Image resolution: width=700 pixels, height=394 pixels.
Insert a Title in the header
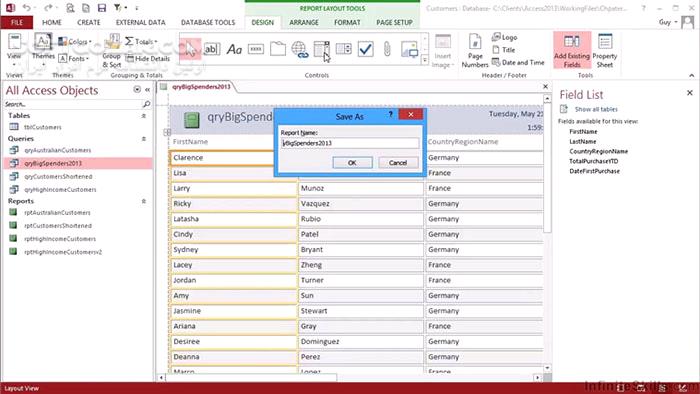coord(504,50)
